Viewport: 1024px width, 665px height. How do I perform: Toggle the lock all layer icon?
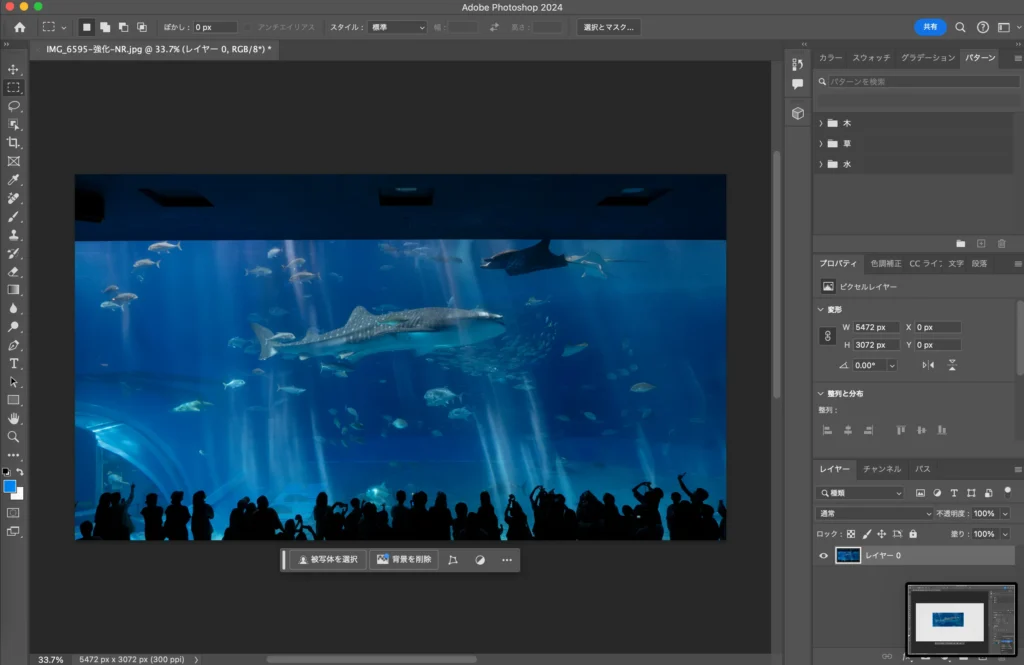click(913, 534)
